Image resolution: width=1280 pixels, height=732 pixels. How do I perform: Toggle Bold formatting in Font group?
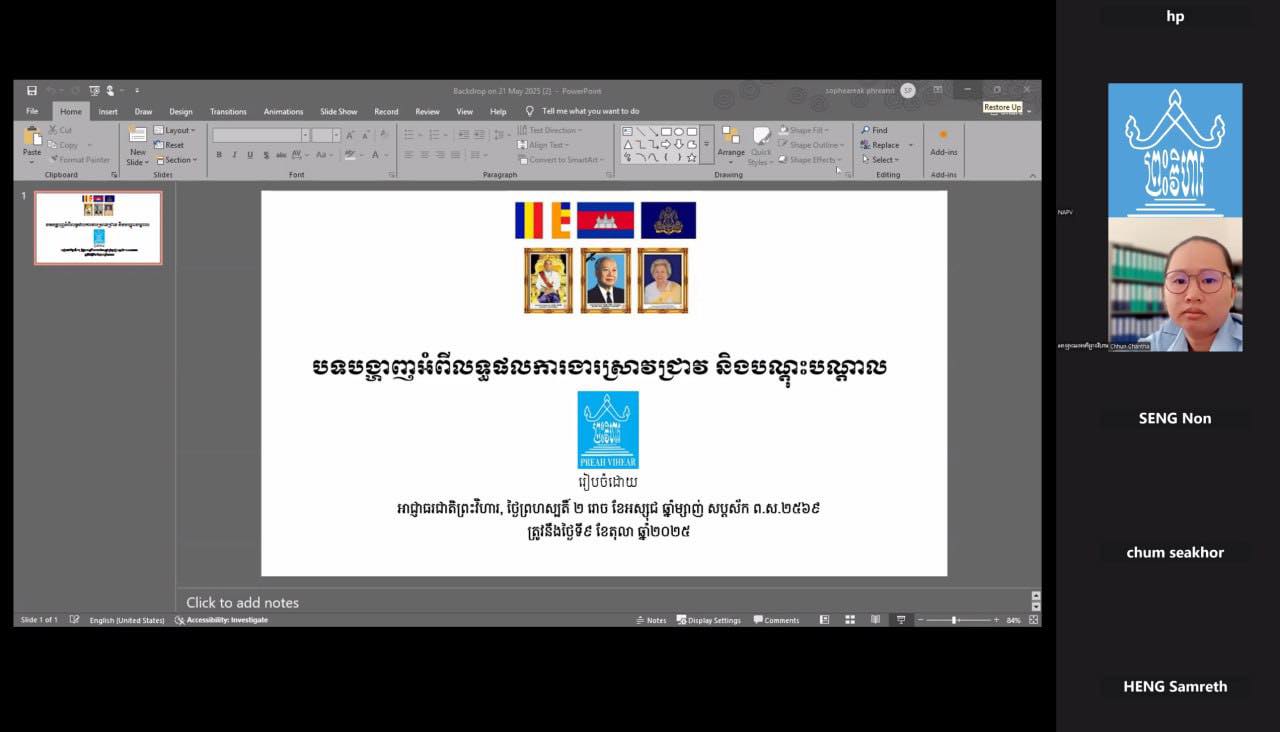click(219, 155)
